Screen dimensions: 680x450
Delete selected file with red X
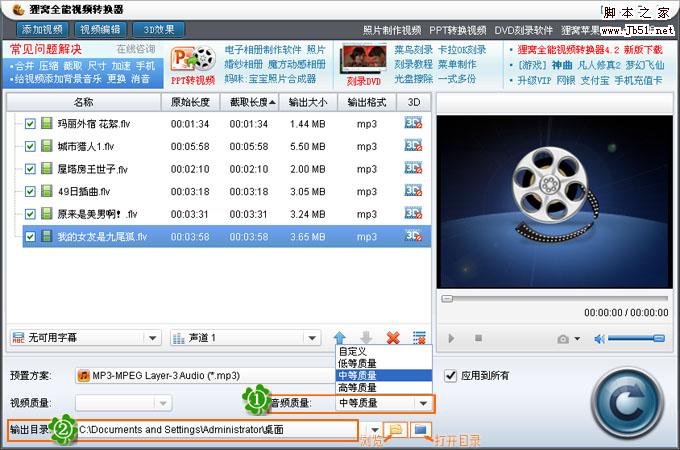tap(393, 337)
